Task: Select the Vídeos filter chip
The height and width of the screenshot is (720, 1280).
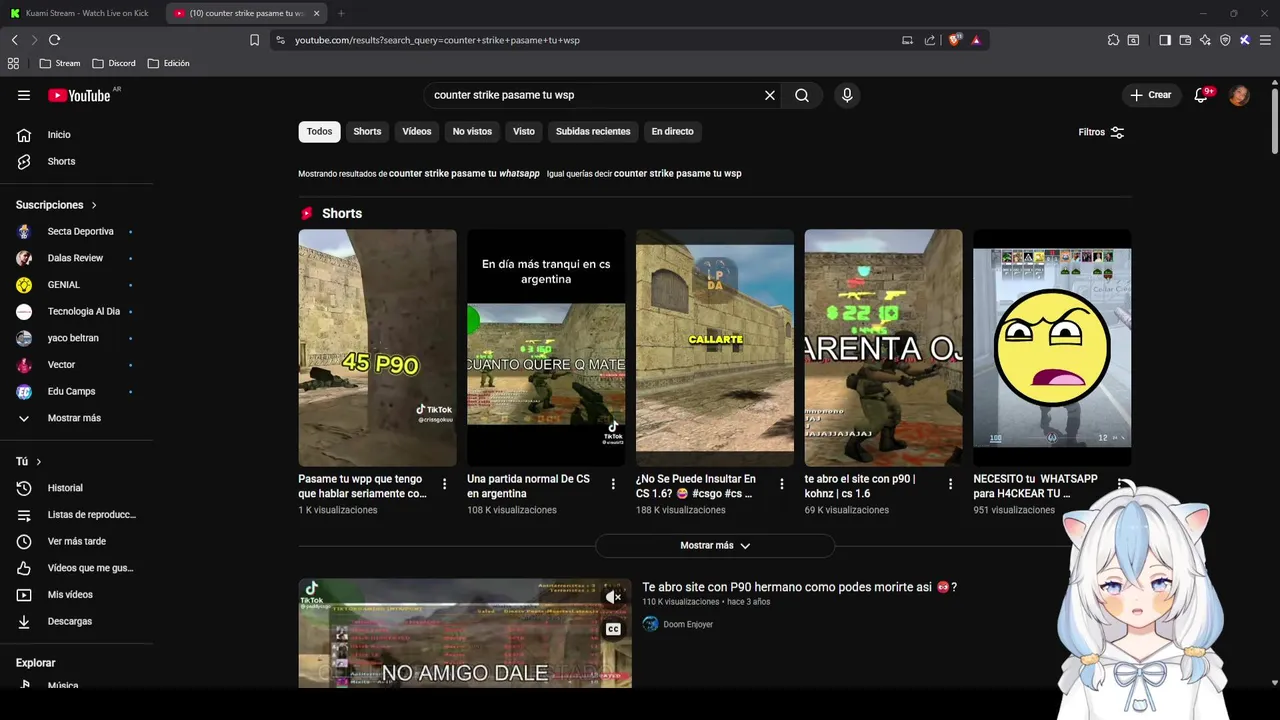Action: click(417, 131)
